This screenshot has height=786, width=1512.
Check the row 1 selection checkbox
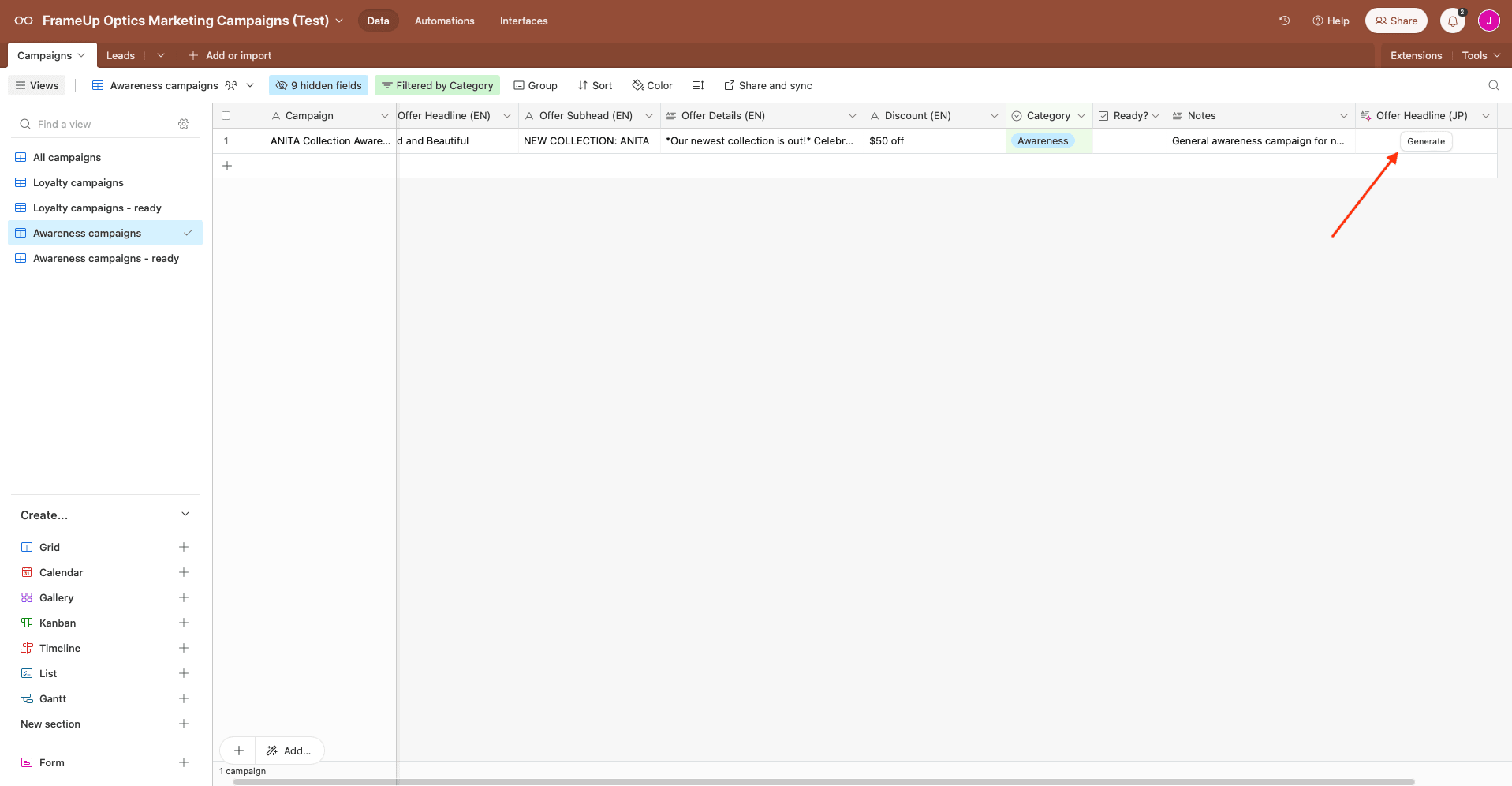pyautogui.click(x=226, y=140)
